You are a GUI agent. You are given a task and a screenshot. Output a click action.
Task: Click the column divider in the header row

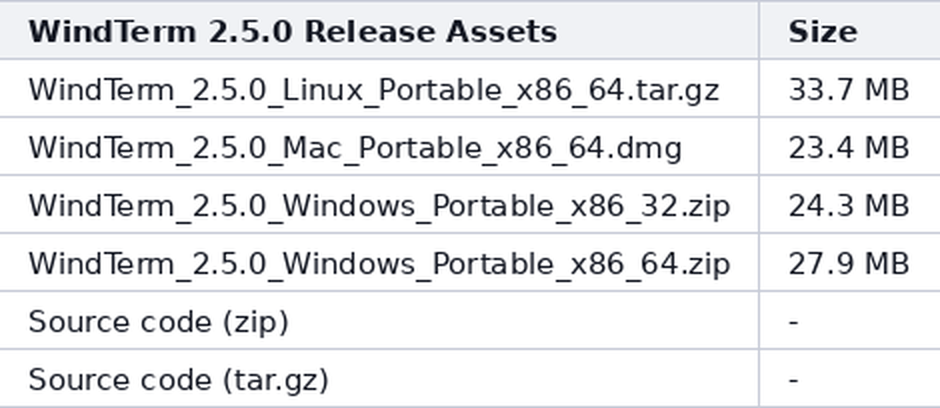click(759, 30)
